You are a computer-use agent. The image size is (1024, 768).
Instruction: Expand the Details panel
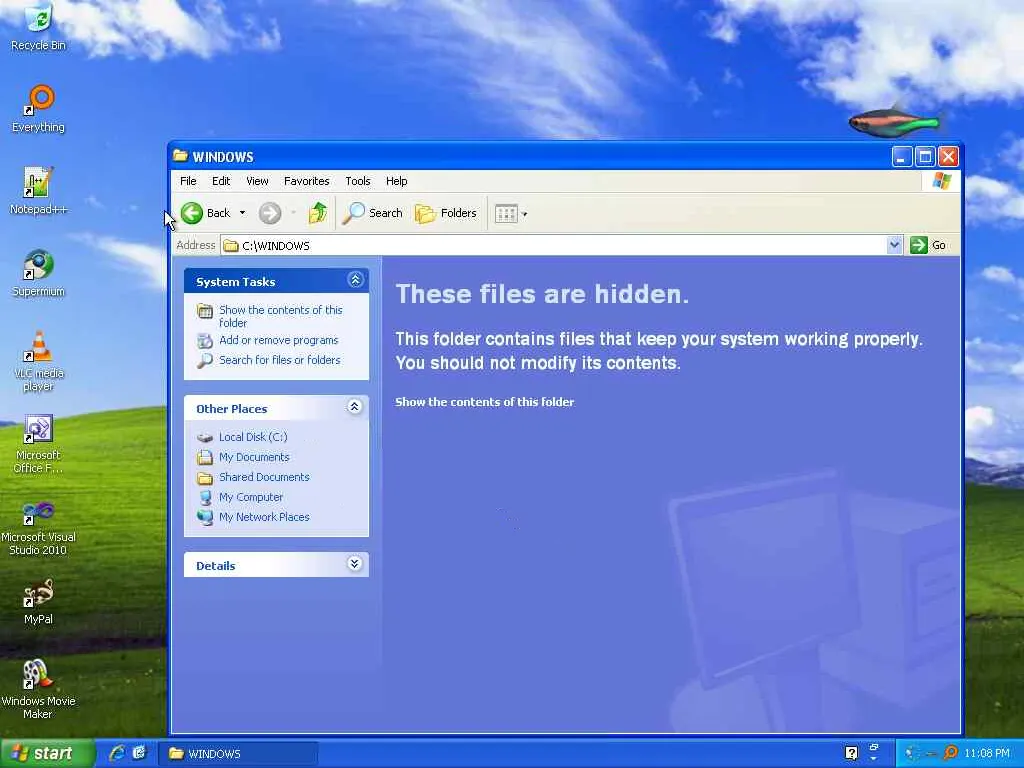tap(355, 564)
